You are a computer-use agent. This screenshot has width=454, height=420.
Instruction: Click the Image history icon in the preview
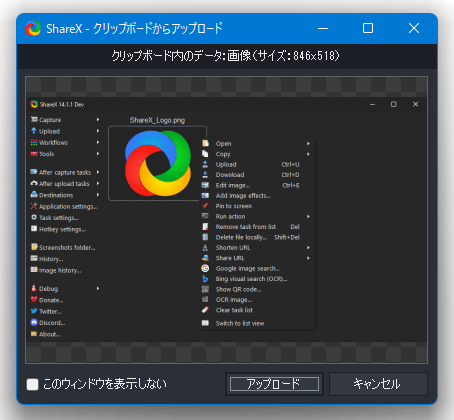(x=34, y=270)
